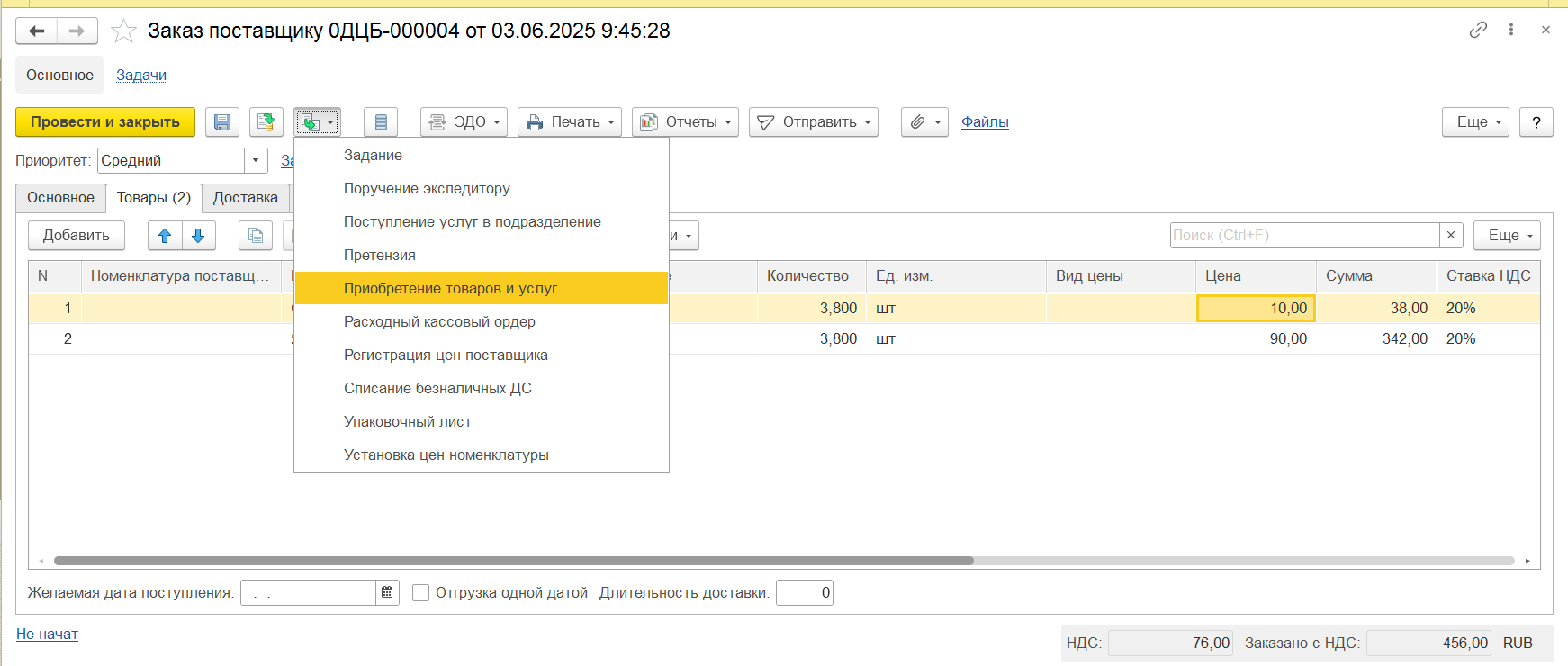Open the Файлы link
The height and width of the screenshot is (666, 1568).
click(985, 122)
